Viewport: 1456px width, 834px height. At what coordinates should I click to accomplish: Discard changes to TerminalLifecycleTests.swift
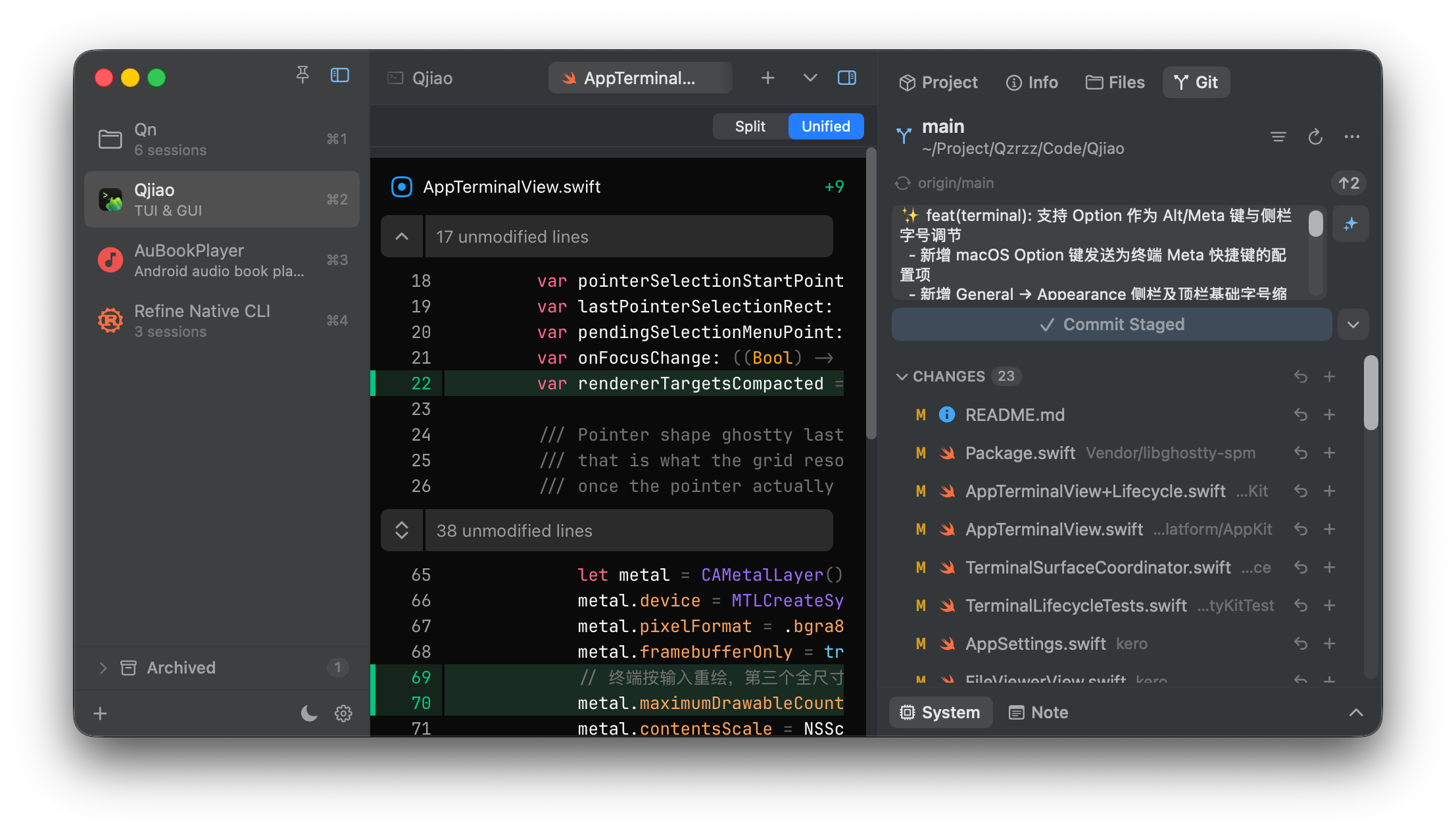pyautogui.click(x=1300, y=605)
